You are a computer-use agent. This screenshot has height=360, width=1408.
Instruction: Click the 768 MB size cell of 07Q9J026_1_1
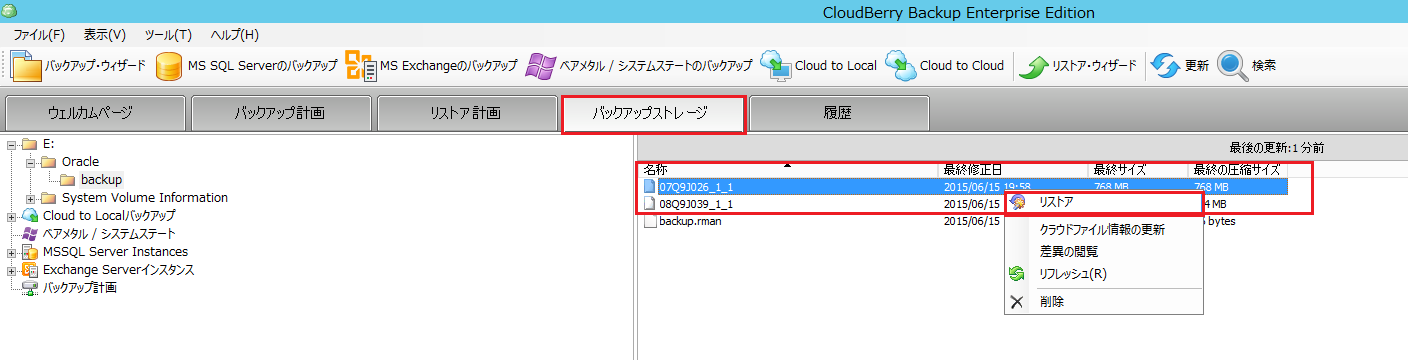1111,186
